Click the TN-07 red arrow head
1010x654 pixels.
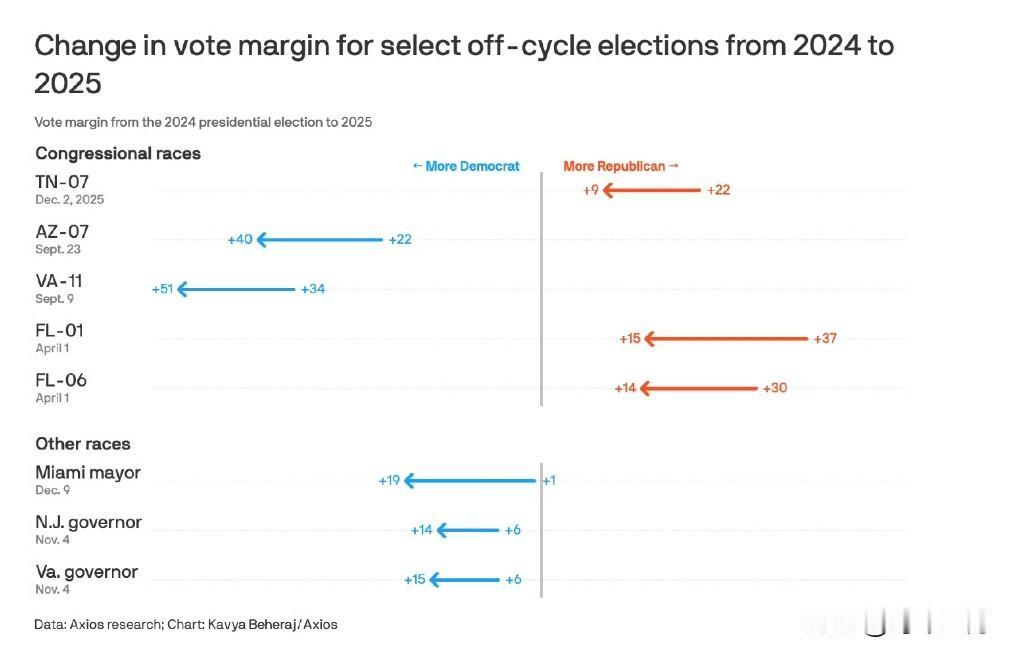click(607, 190)
